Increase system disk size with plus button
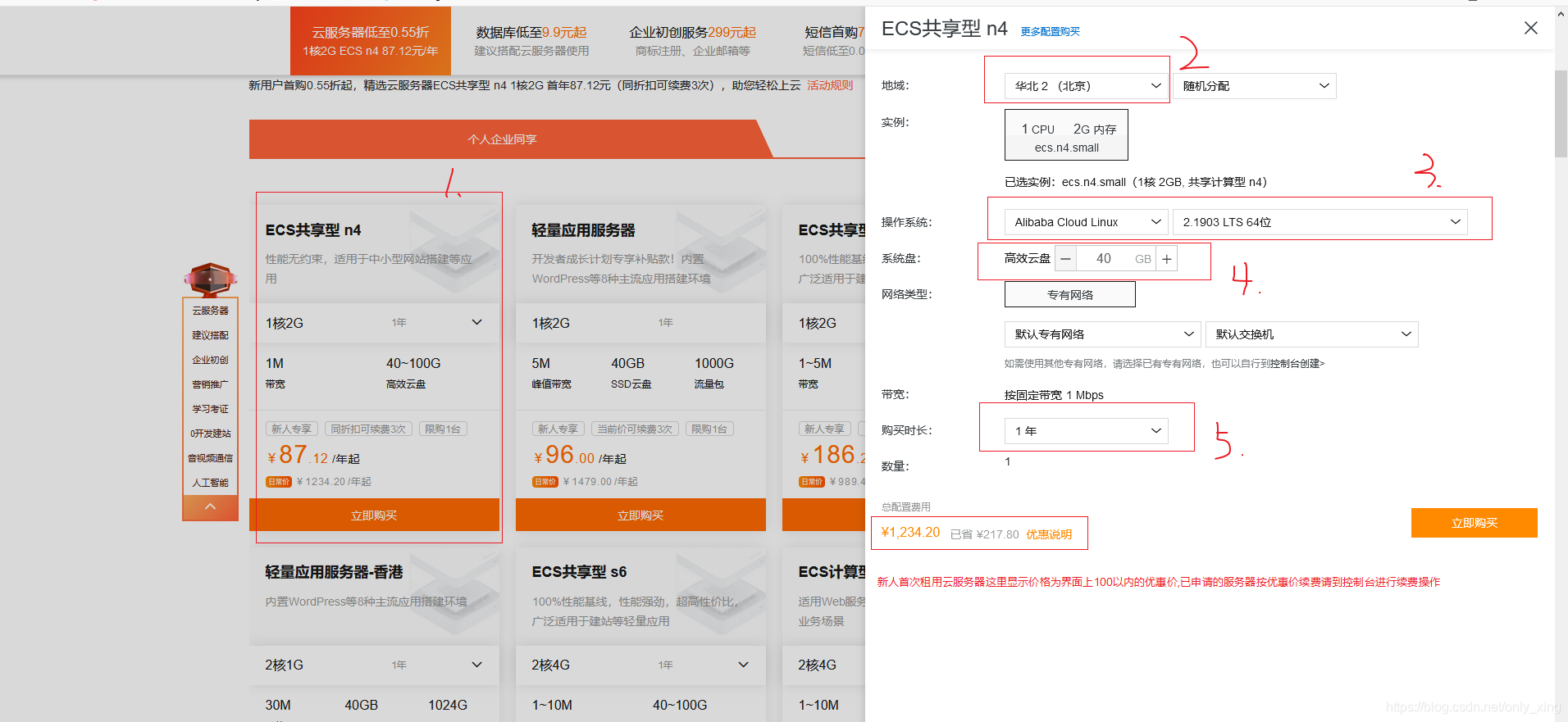Screen dimensions: 1568x722 coord(1166,259)
